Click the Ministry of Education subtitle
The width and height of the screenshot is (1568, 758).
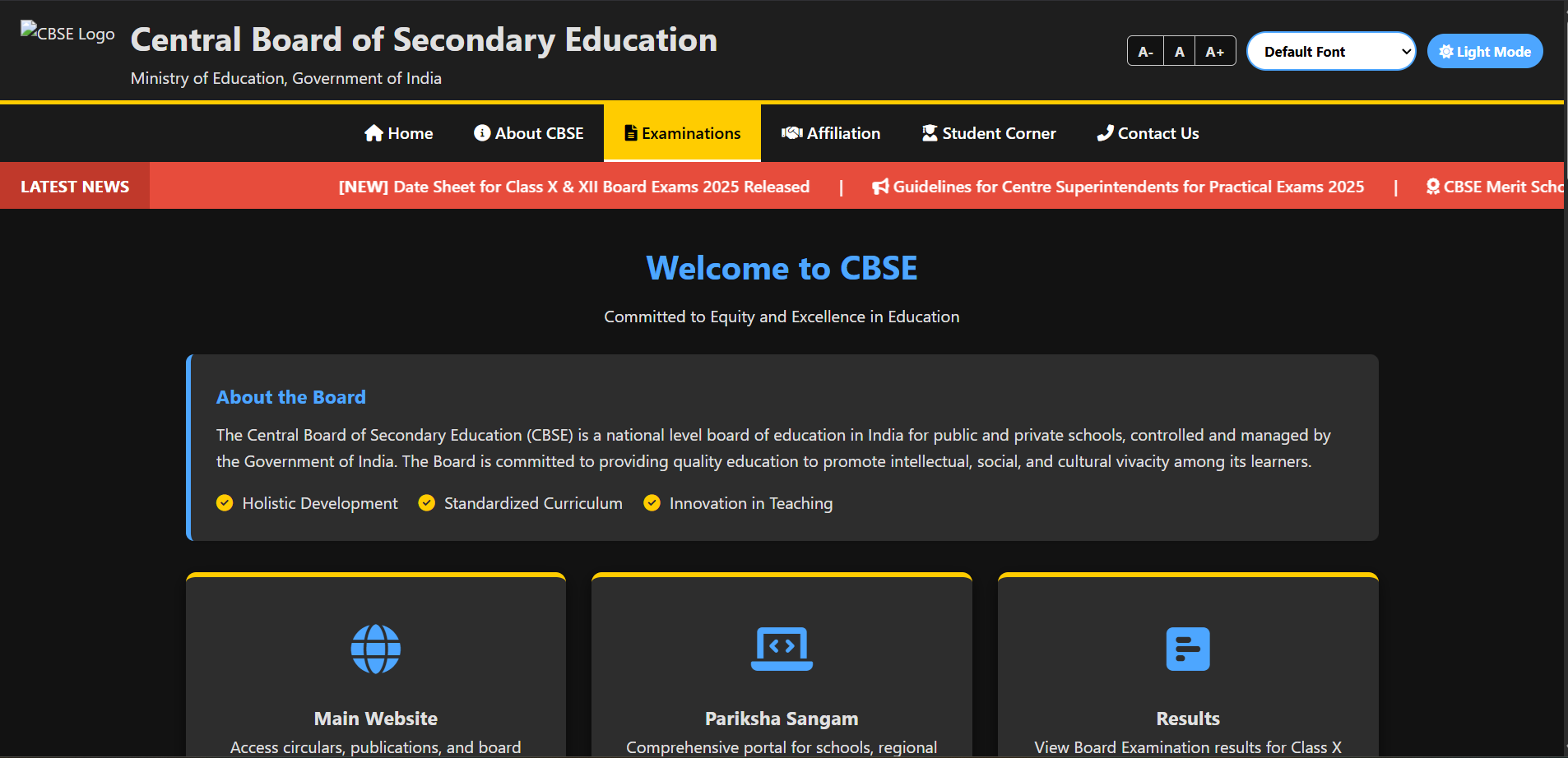coord(286,78)
